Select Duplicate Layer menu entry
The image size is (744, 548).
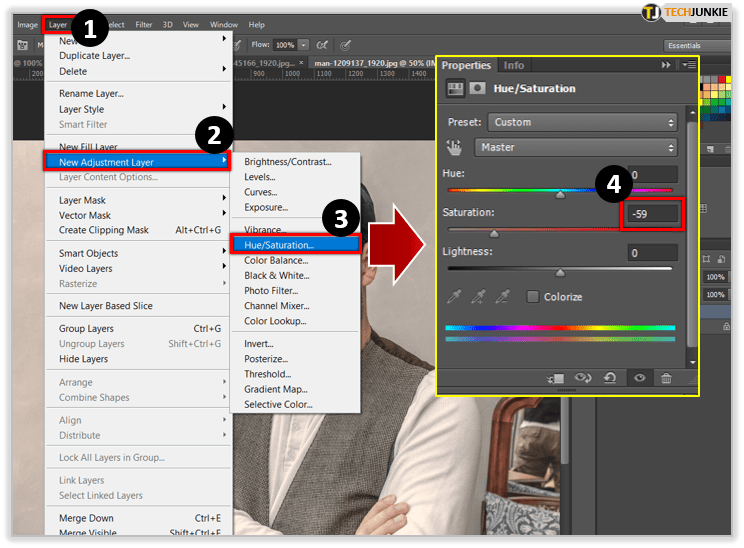(94, 56)
